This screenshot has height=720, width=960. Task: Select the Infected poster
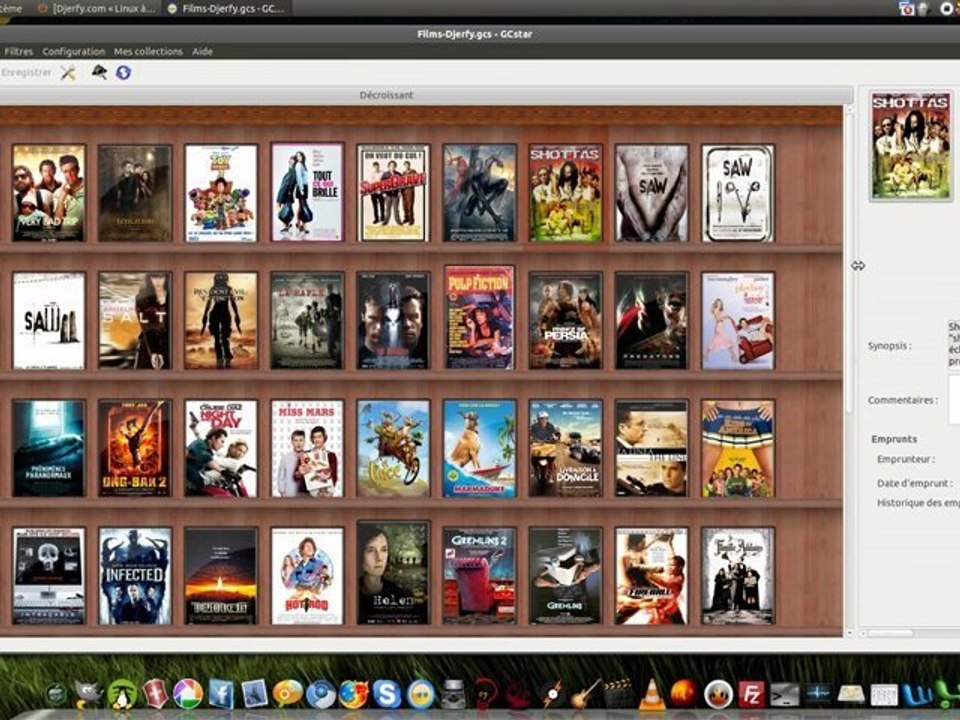tap(135, 576)
